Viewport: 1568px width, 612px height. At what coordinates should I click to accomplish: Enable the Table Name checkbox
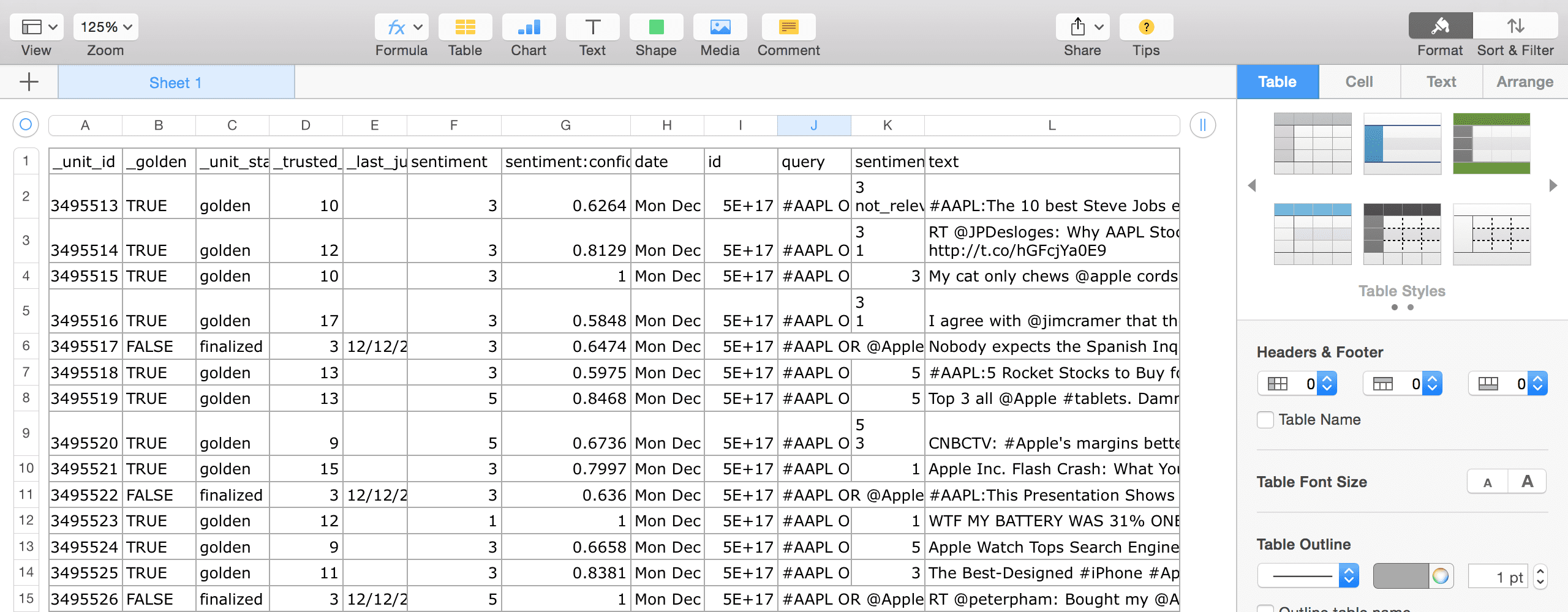click(x=1265, y=420)
